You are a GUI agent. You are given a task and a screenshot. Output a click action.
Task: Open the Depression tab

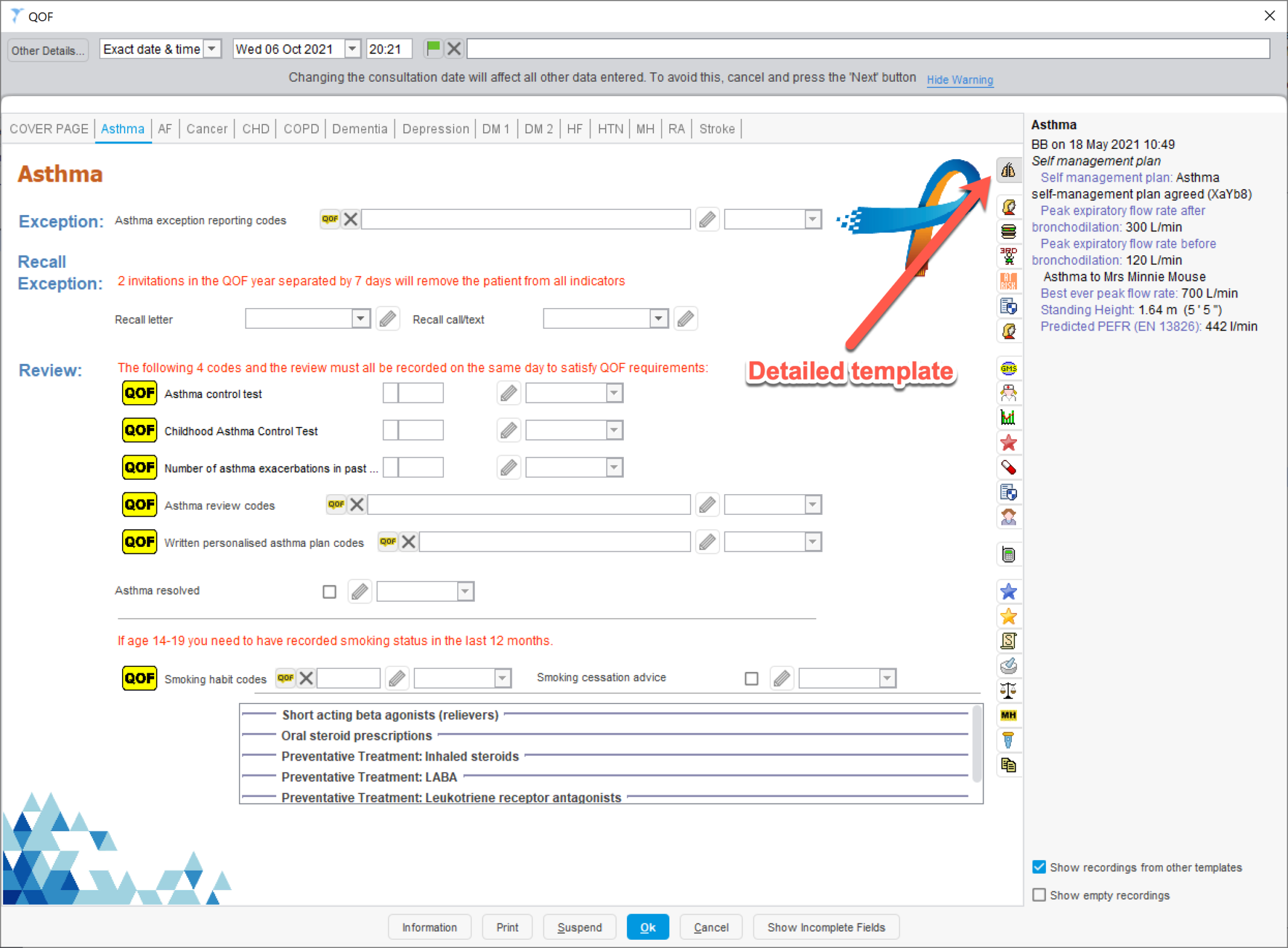tap(435, 128)
